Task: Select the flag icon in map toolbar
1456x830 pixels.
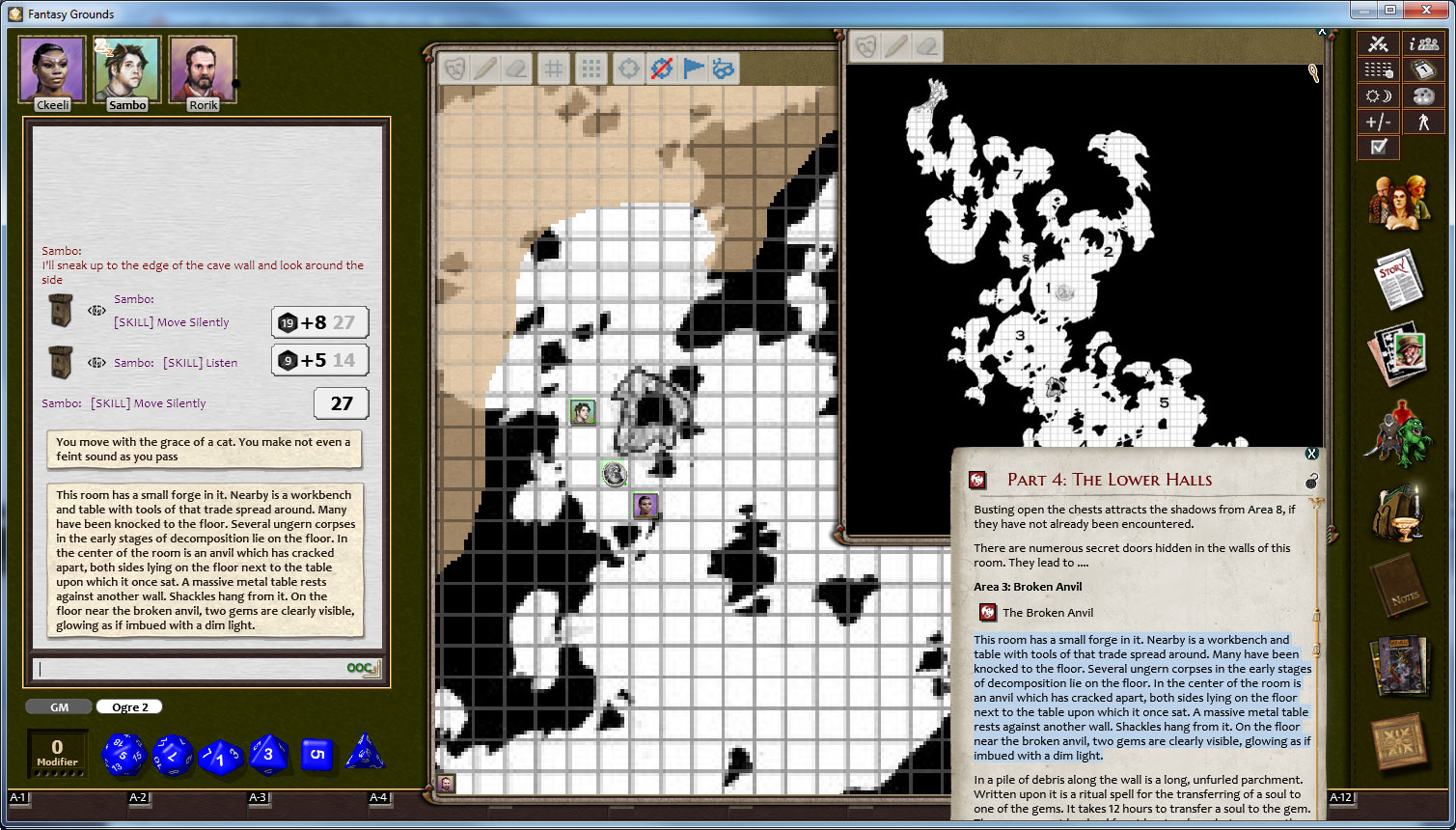Action: [x=693, y=69]
